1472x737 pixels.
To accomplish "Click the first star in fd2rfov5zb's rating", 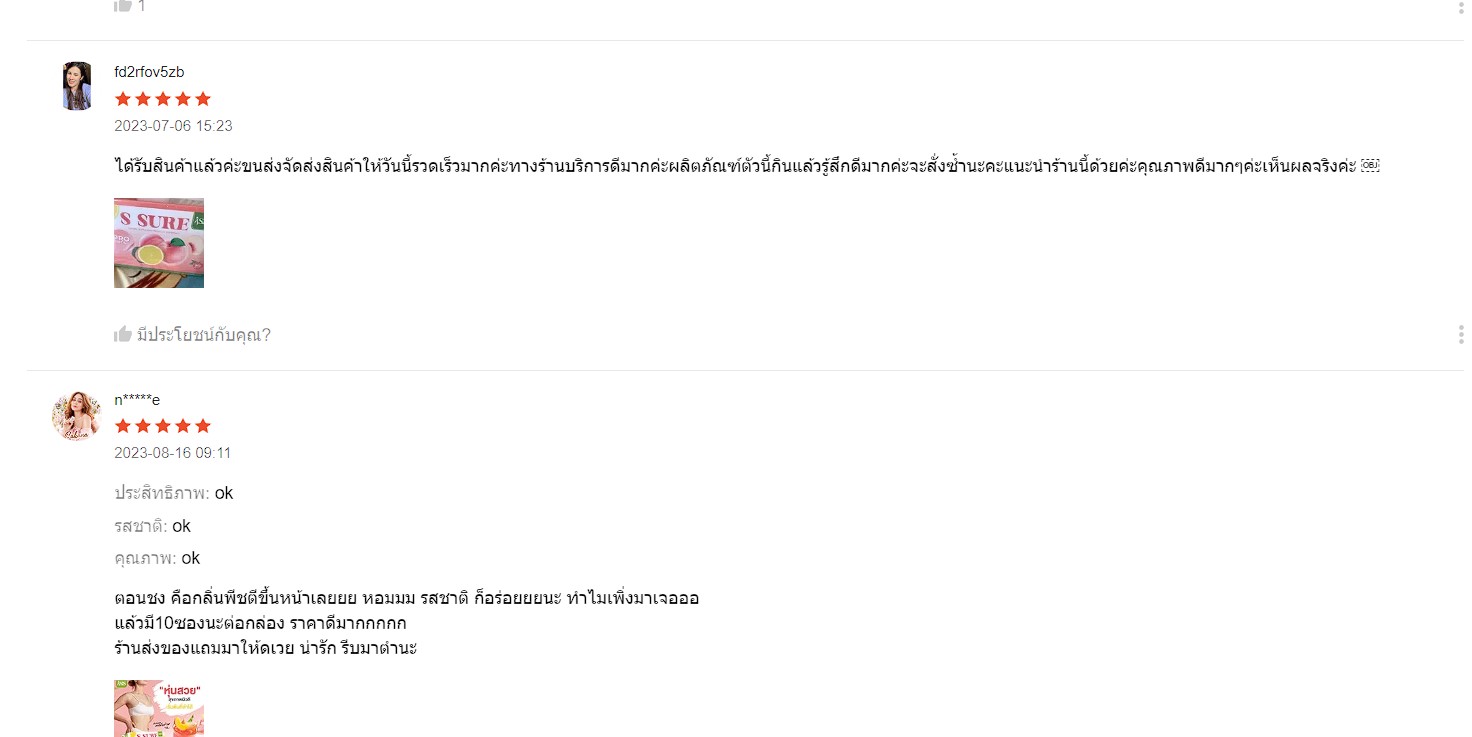I will [x=123, y=99].
